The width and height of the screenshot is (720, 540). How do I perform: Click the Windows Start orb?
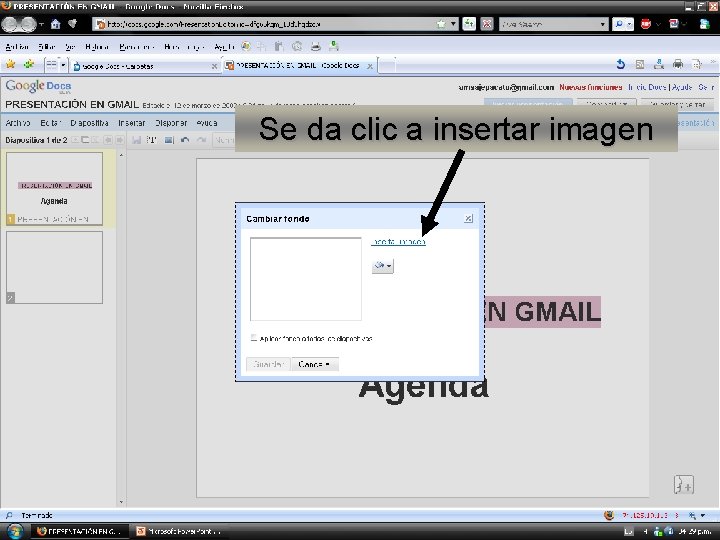click(x=14, y=531)
